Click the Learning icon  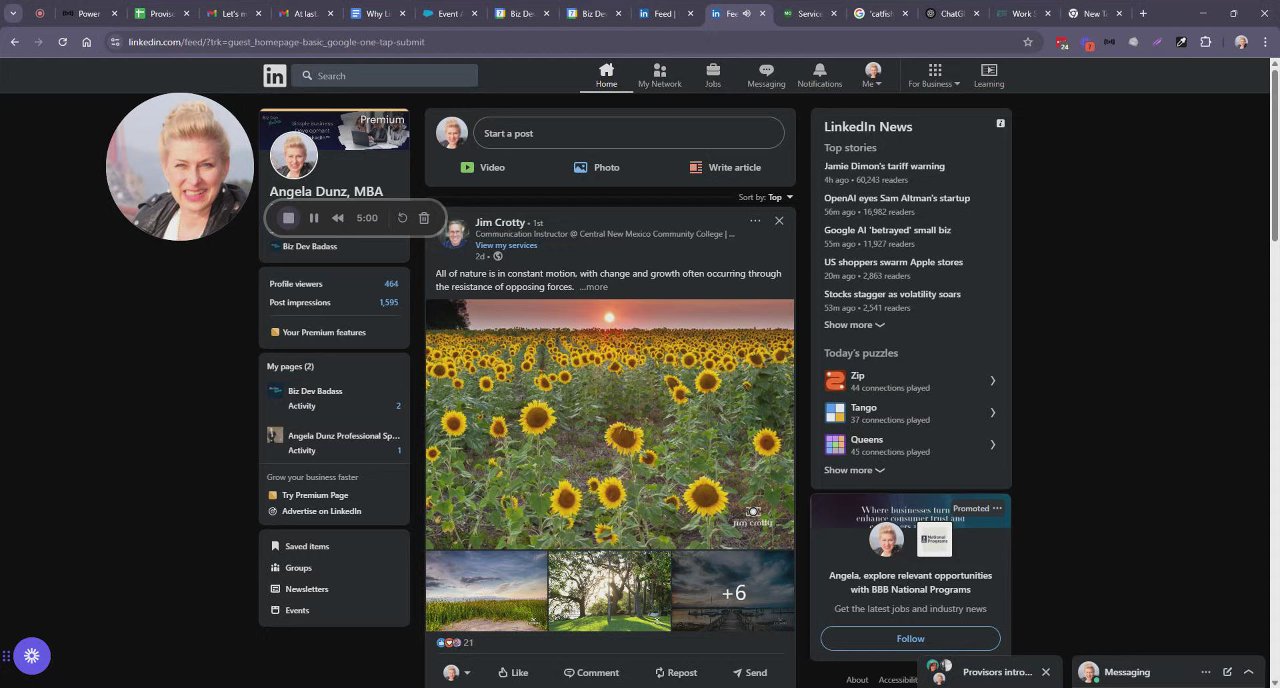[x=988, y=71]
